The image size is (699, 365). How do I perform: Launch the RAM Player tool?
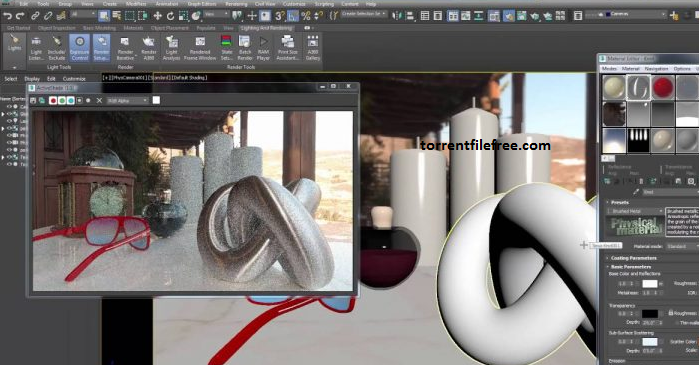263,48
